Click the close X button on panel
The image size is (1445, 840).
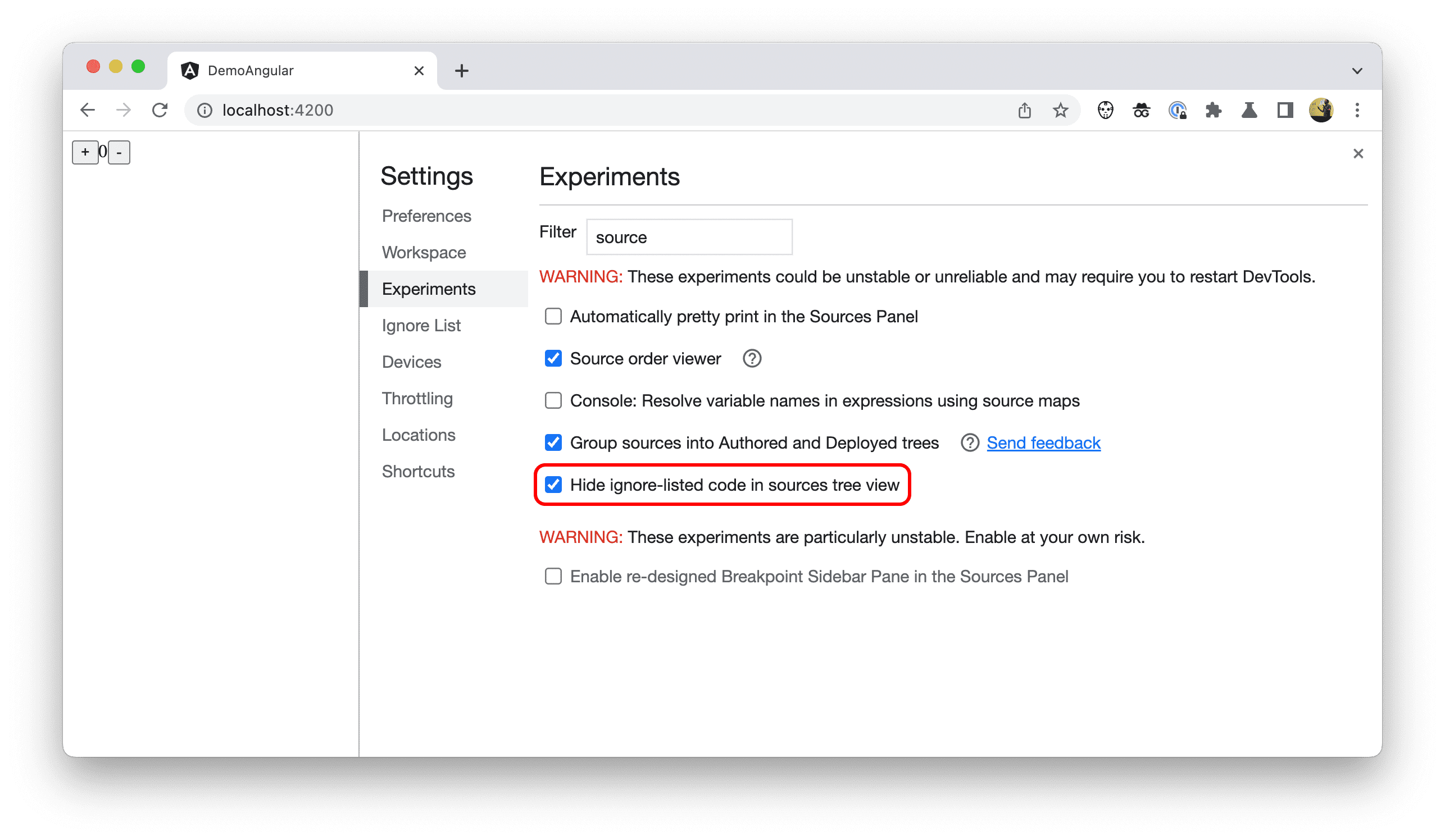[1358, 153]
